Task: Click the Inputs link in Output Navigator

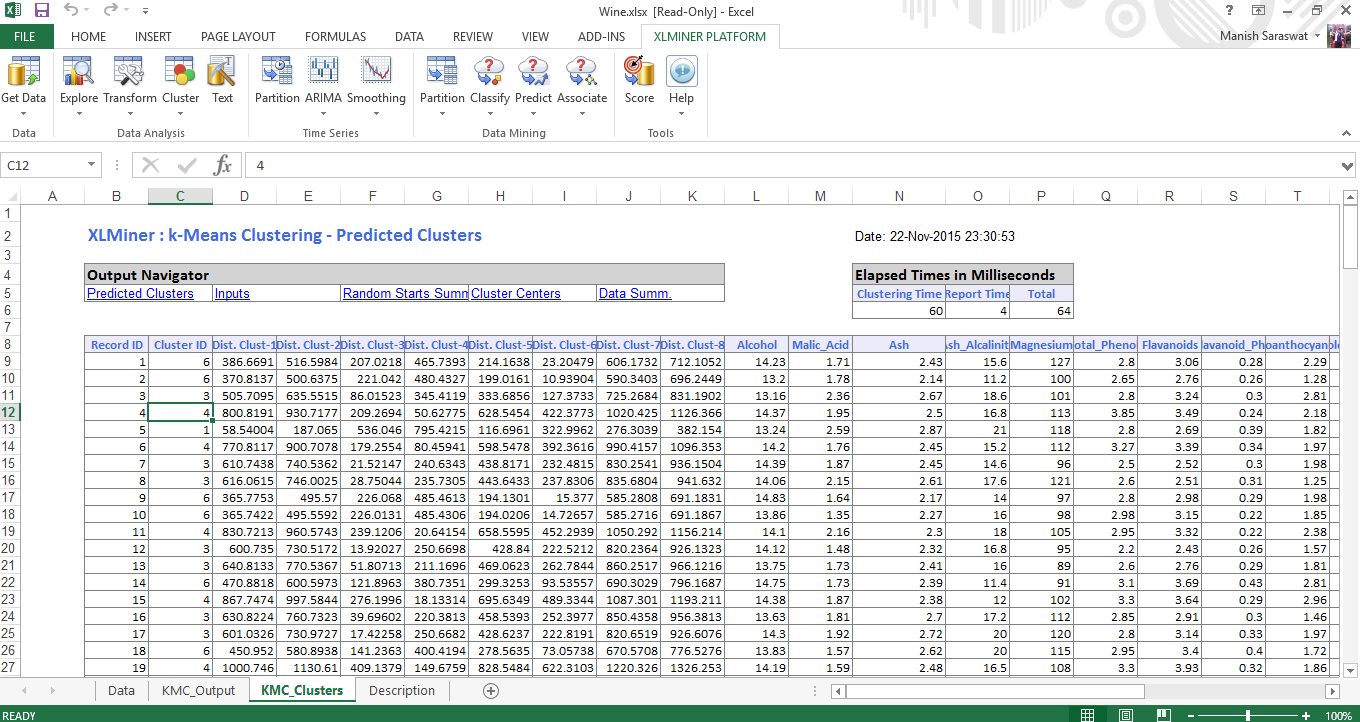Action: [x=232, y=293]
